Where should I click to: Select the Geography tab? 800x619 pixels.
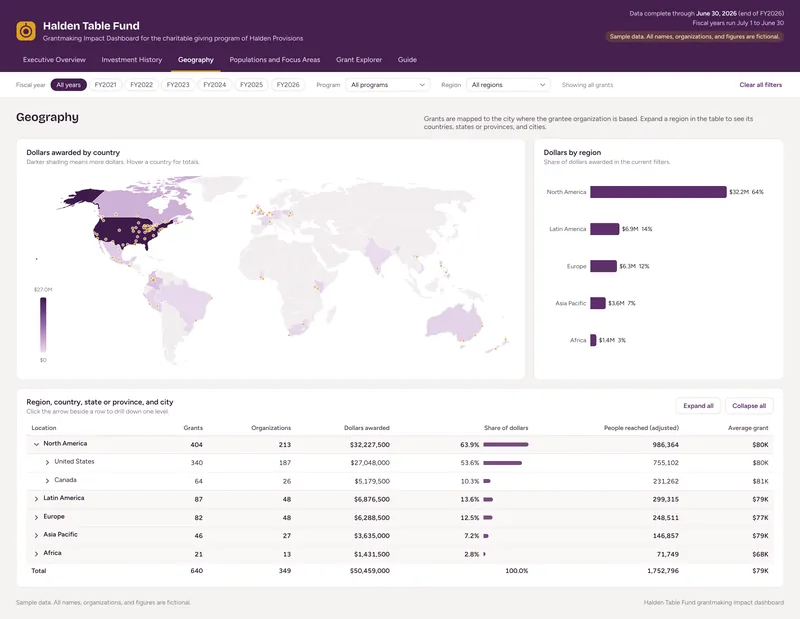(x=195, y=60)
